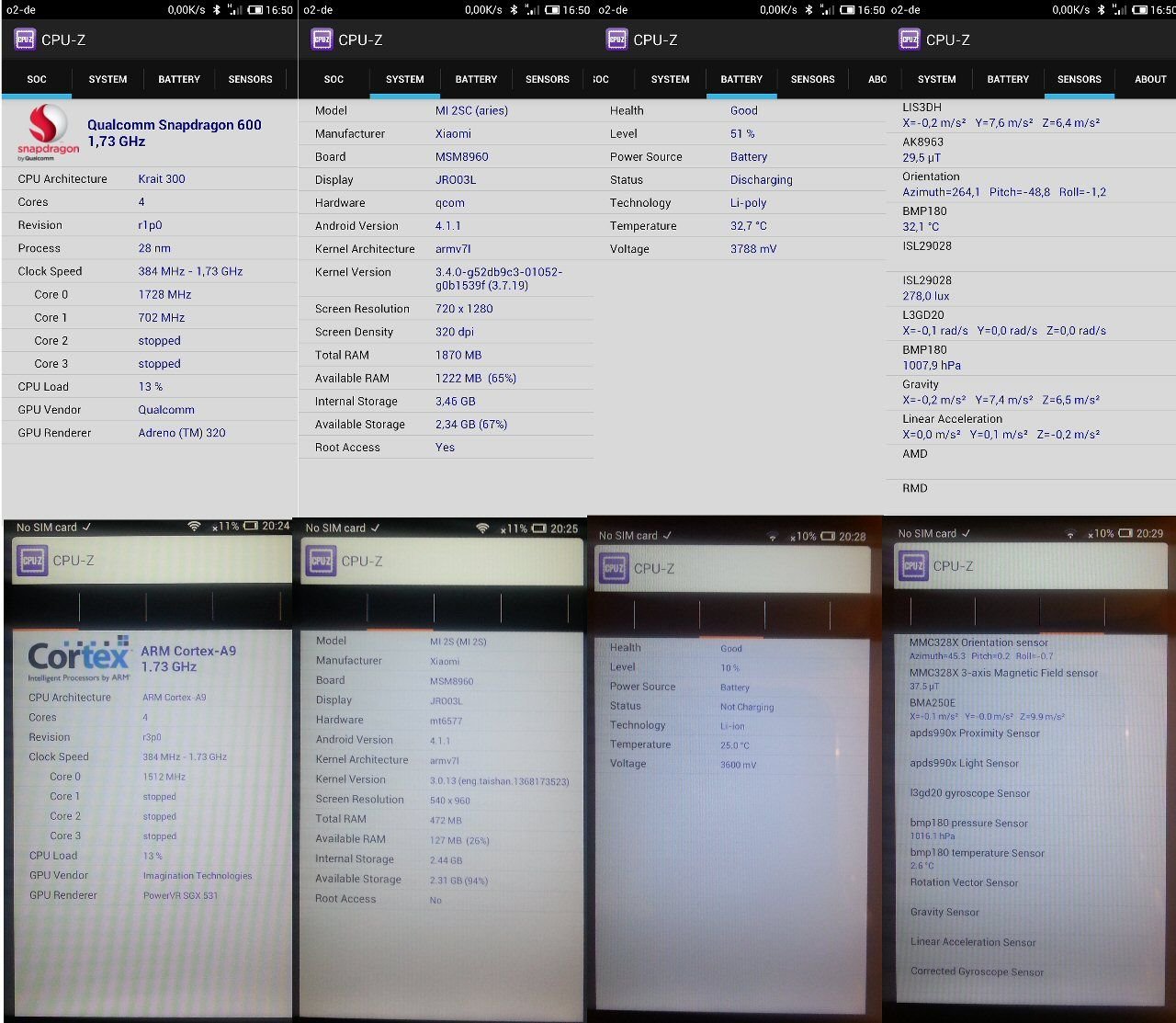The width and height of the screenshot is (1176, 1023).
Task: Open the SYSTEM tab on the Snapdragon screen
Action: tap(107, 79)
